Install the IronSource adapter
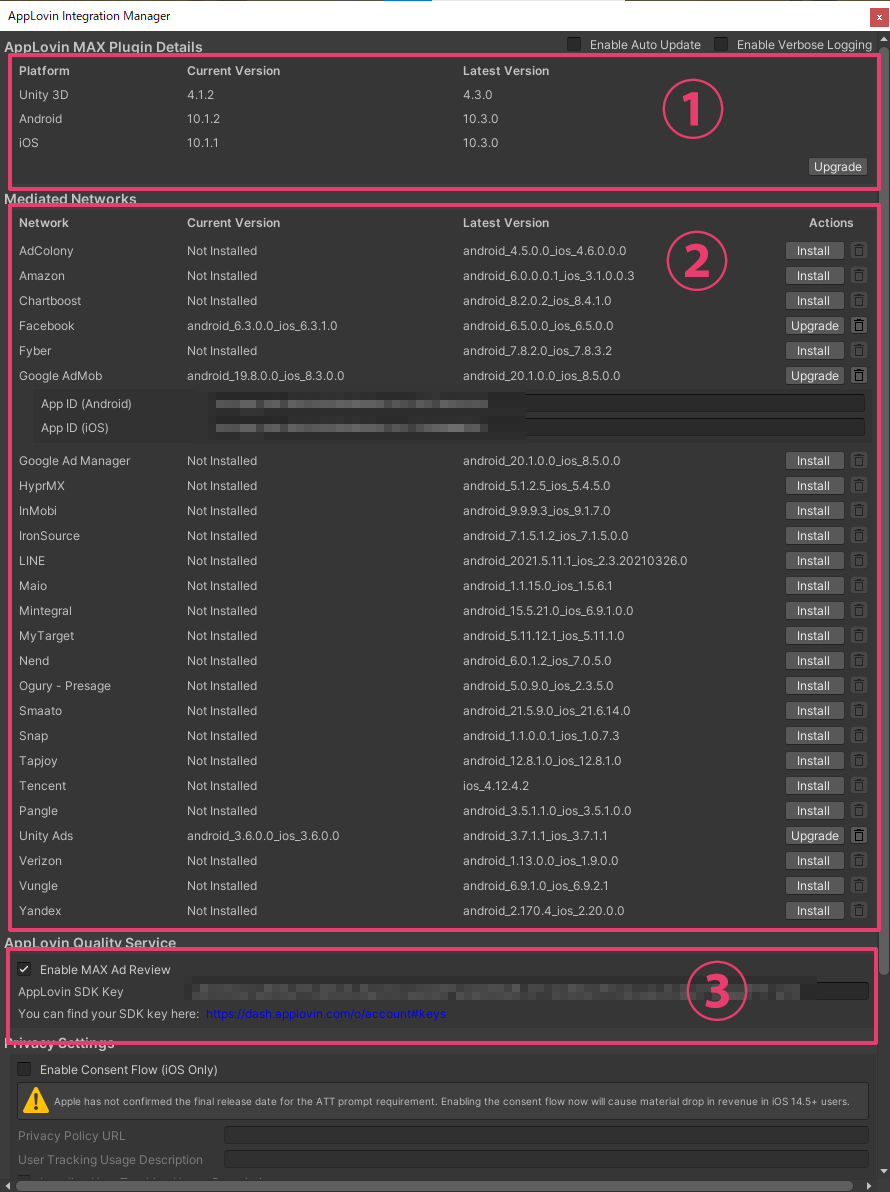 (814, 536)
